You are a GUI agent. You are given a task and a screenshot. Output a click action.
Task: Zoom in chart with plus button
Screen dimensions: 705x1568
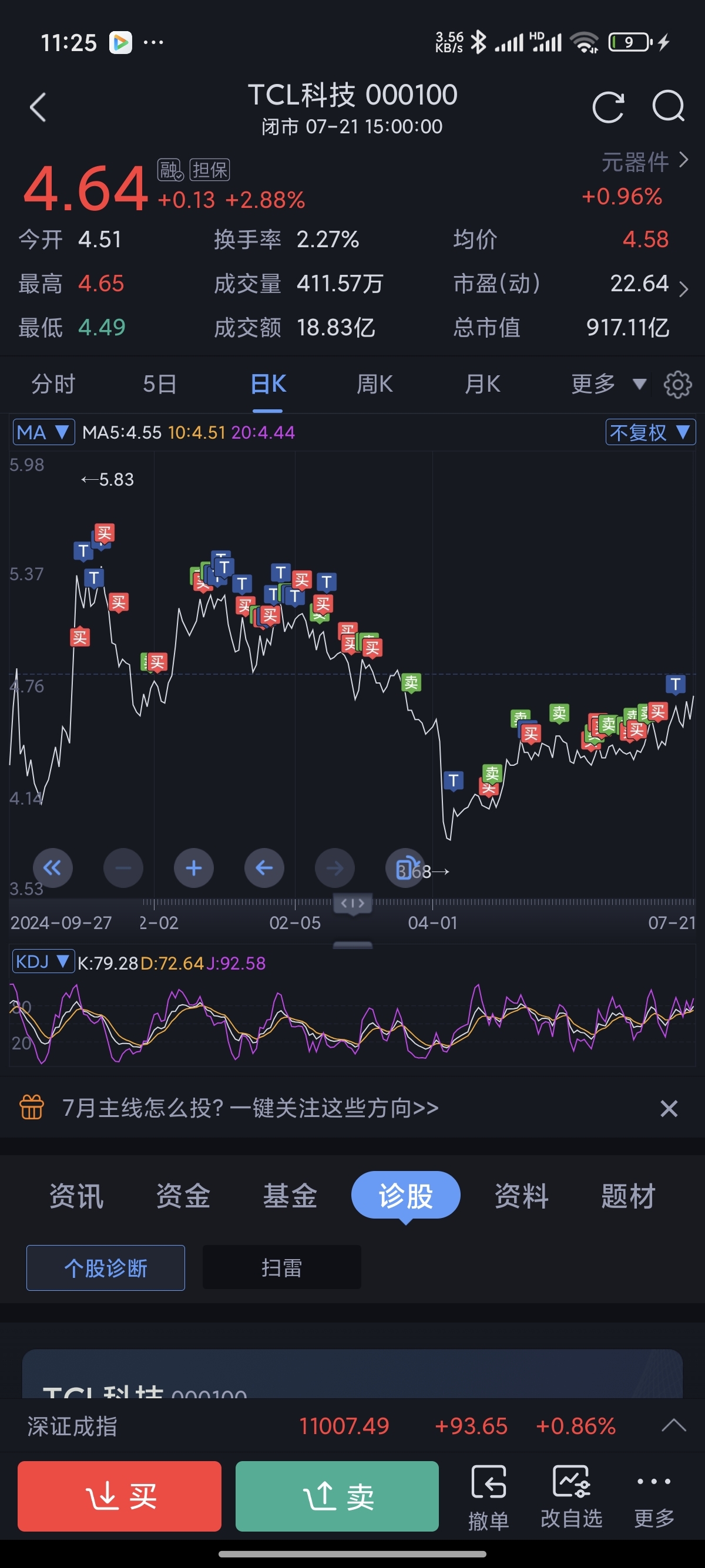click(x=194, y=867)
